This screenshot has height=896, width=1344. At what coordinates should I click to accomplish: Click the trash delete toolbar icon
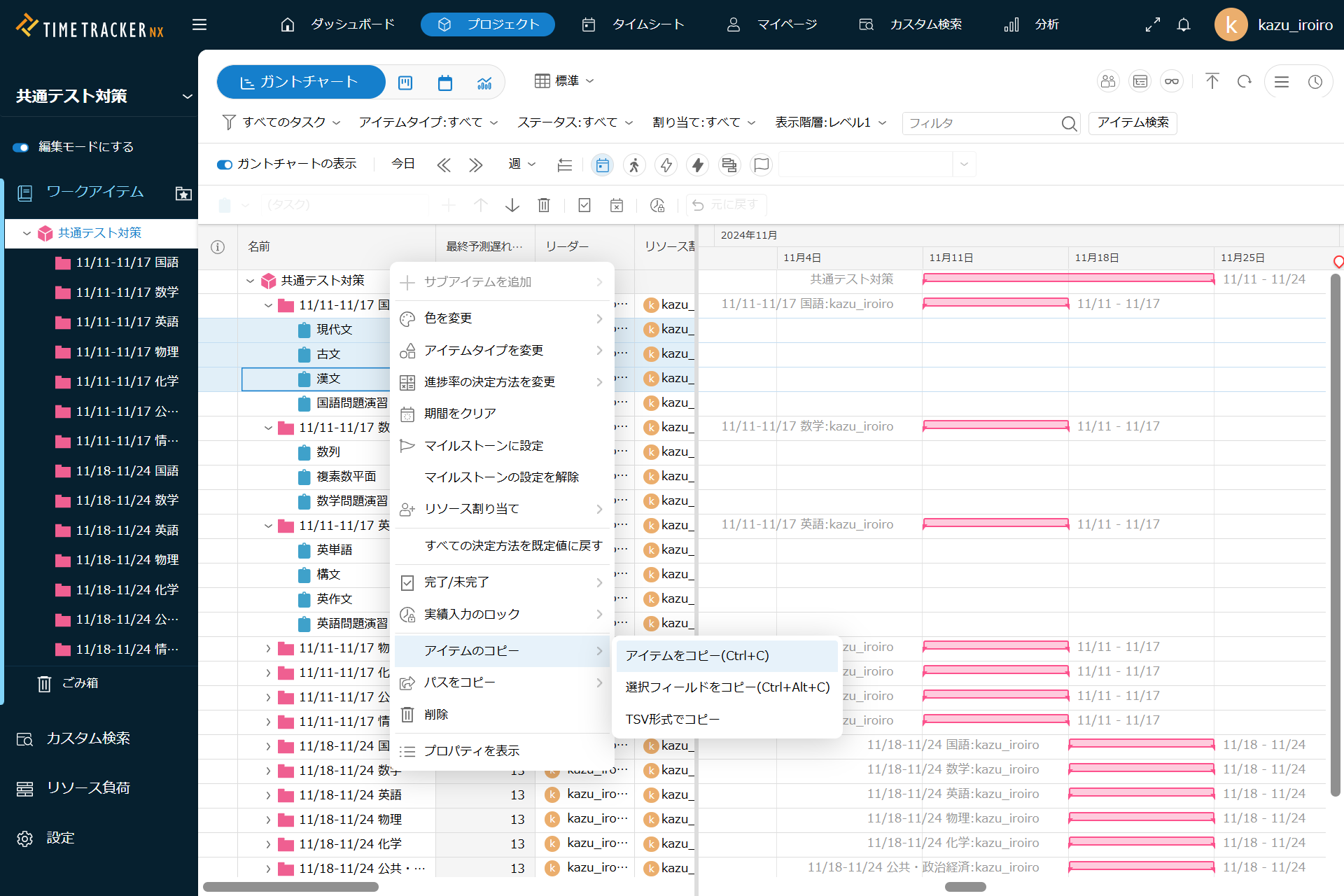point(543,205)
